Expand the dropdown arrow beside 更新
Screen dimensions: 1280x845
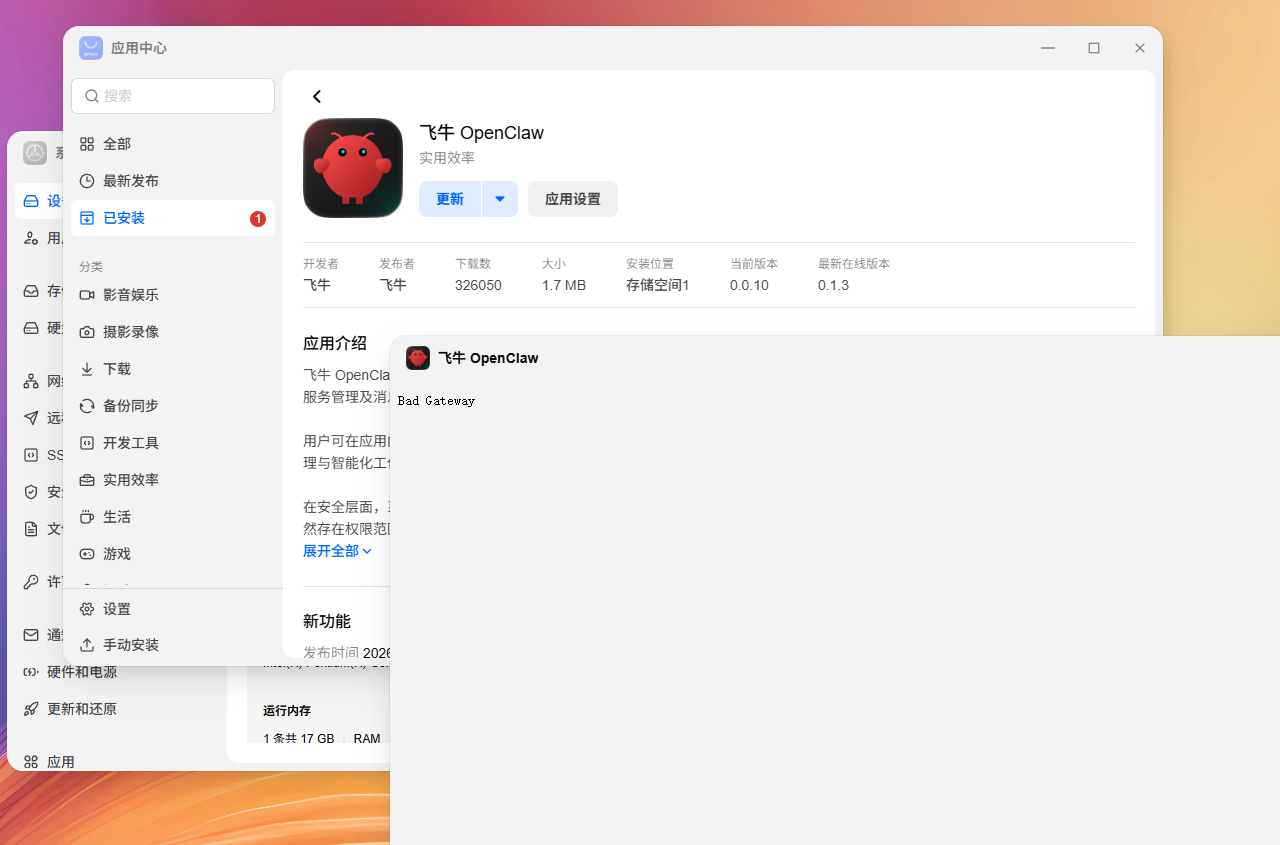500,199
